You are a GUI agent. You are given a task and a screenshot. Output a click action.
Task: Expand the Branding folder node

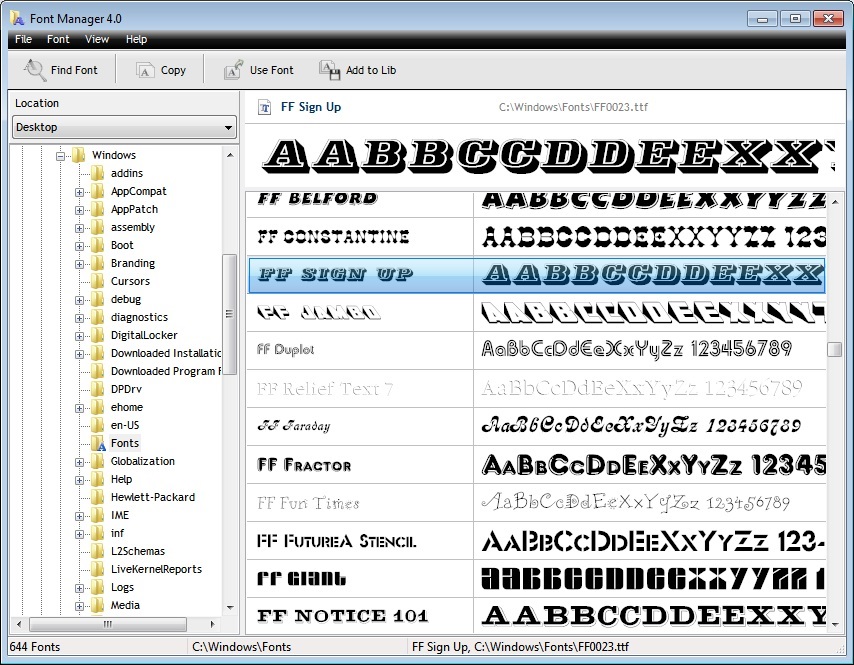[80, 264]
